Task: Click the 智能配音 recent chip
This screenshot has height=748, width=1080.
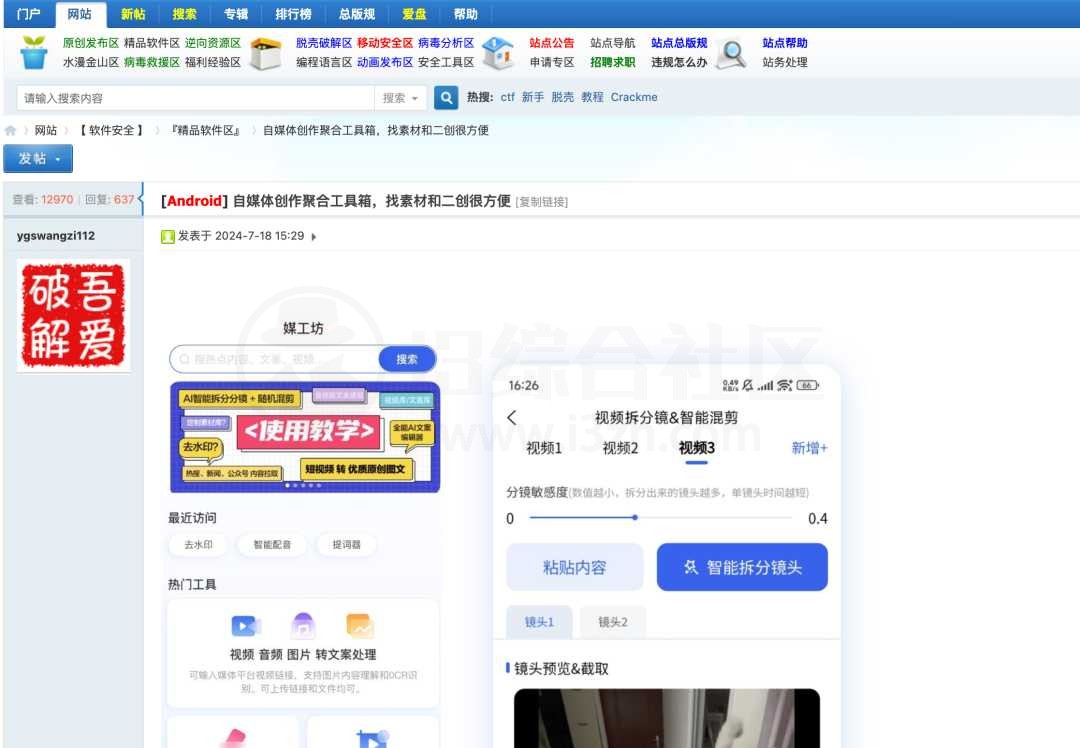Action: coord(272,545)
